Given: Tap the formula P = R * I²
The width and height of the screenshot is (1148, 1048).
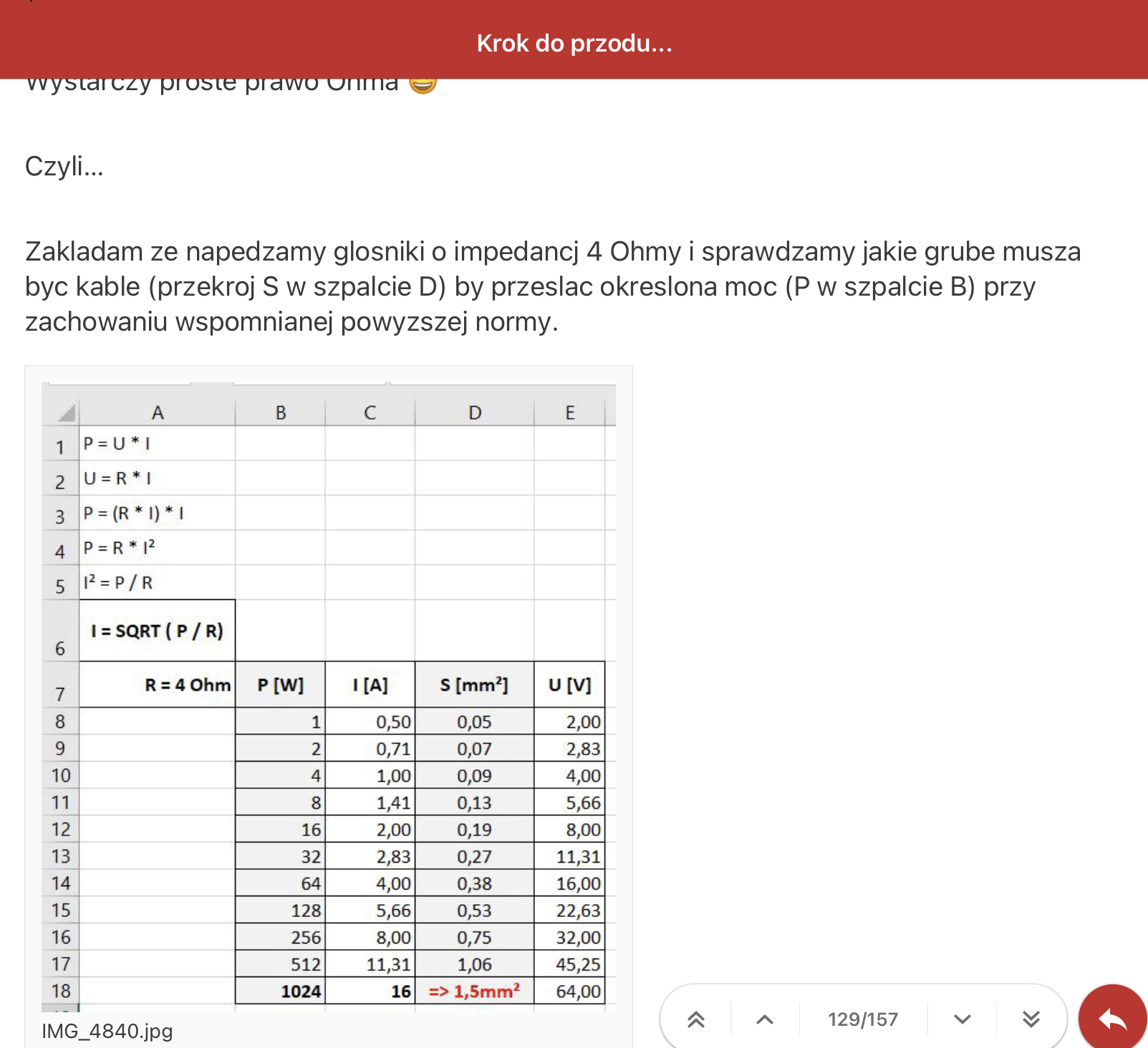Looking at the screenshot, I should pyautogui.click(x=119, y=548).
